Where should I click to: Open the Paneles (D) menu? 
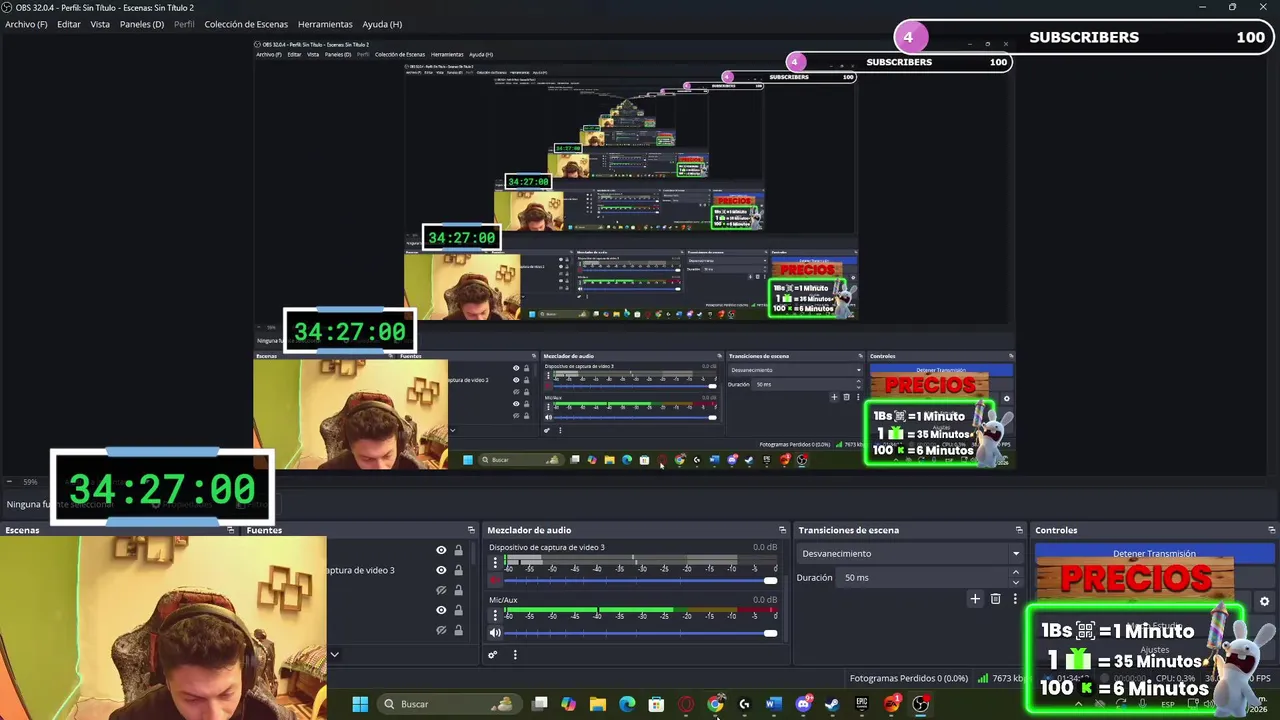(142, 24)
